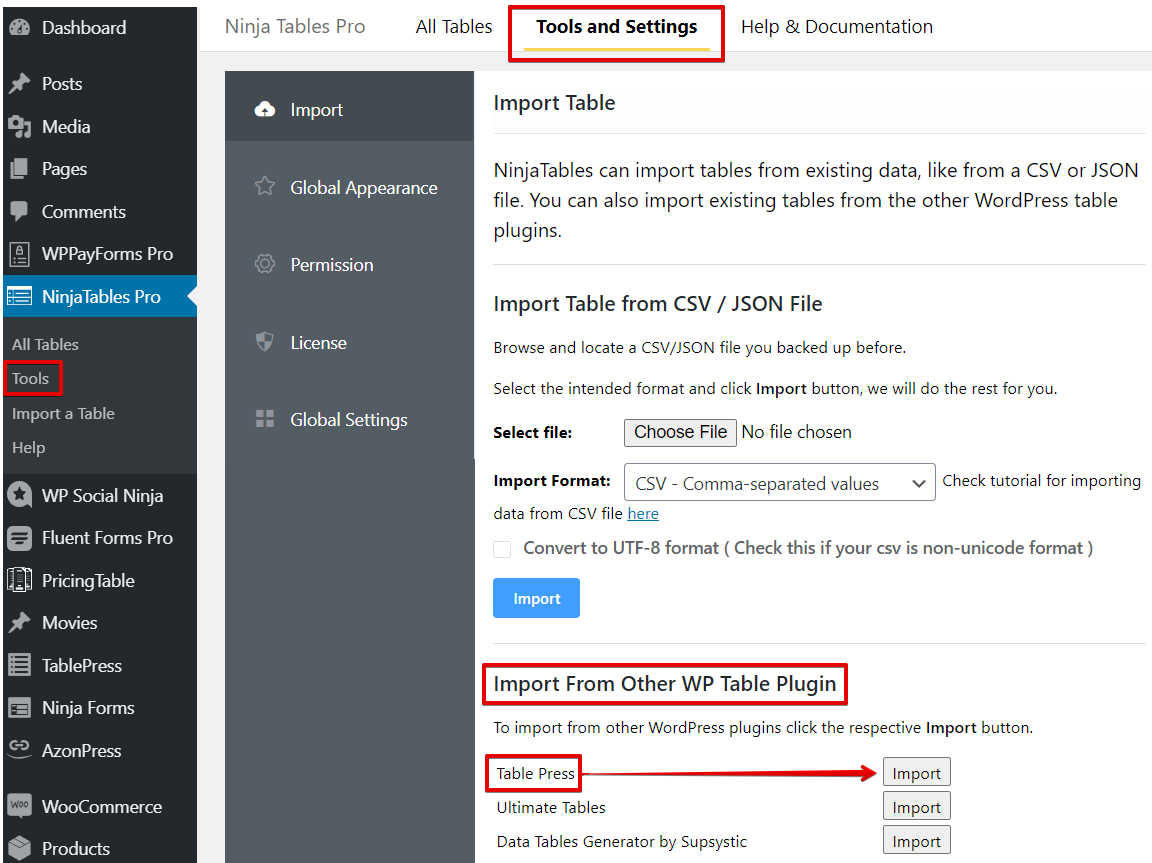
Task: Click the Posts pushpin icon
Action: (x=20, y=84)
